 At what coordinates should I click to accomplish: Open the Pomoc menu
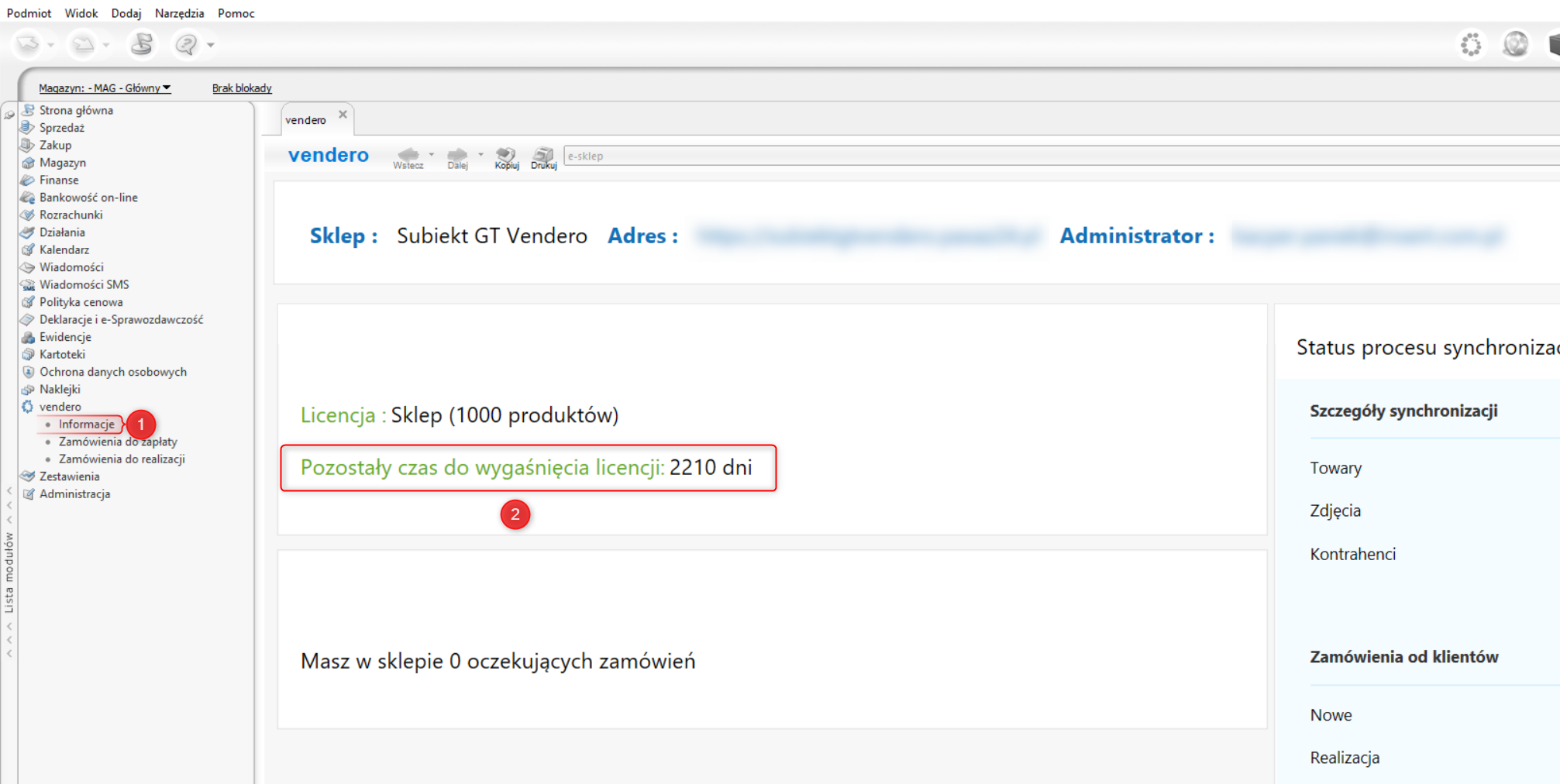coord(236,13)
